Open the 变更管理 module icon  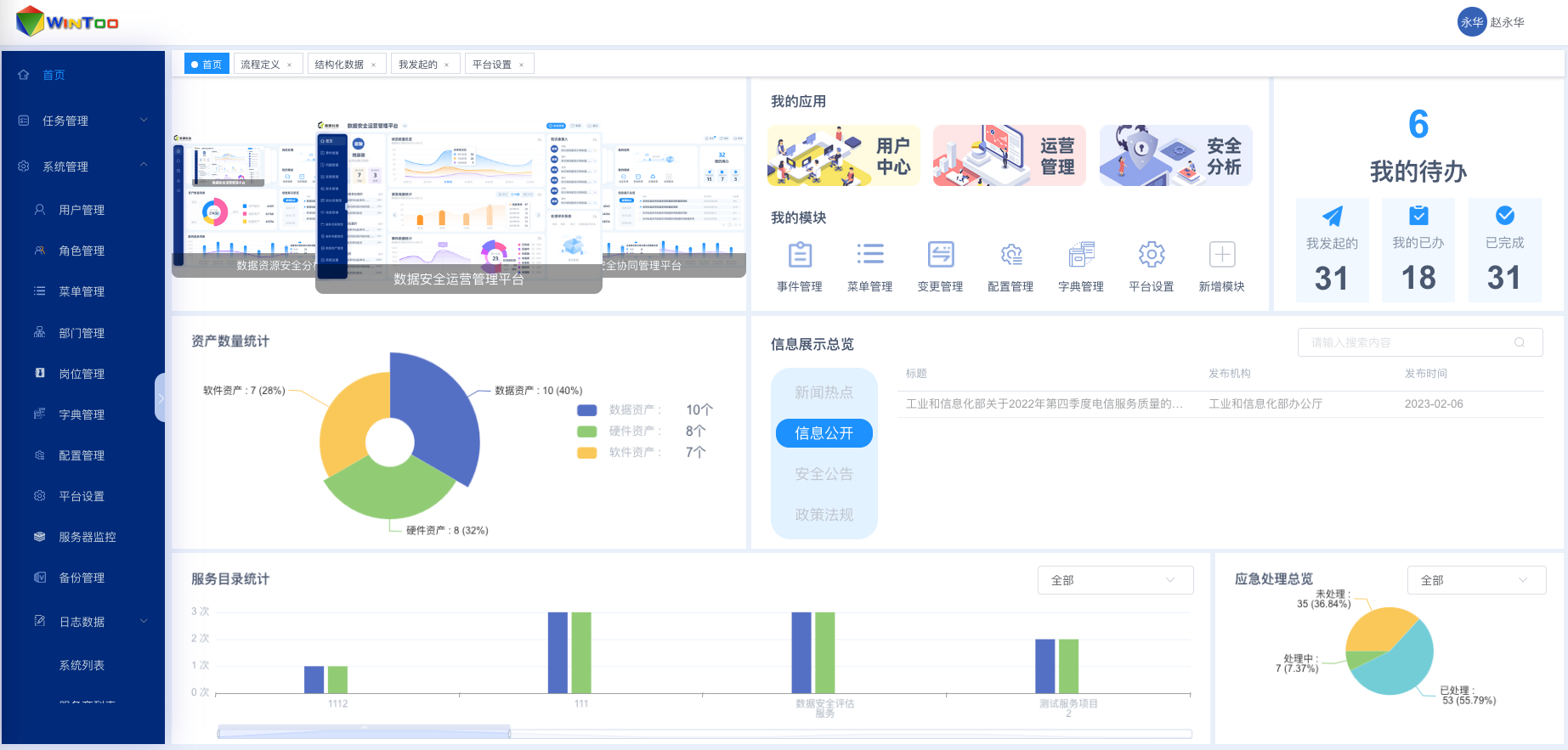coord(940,255)
